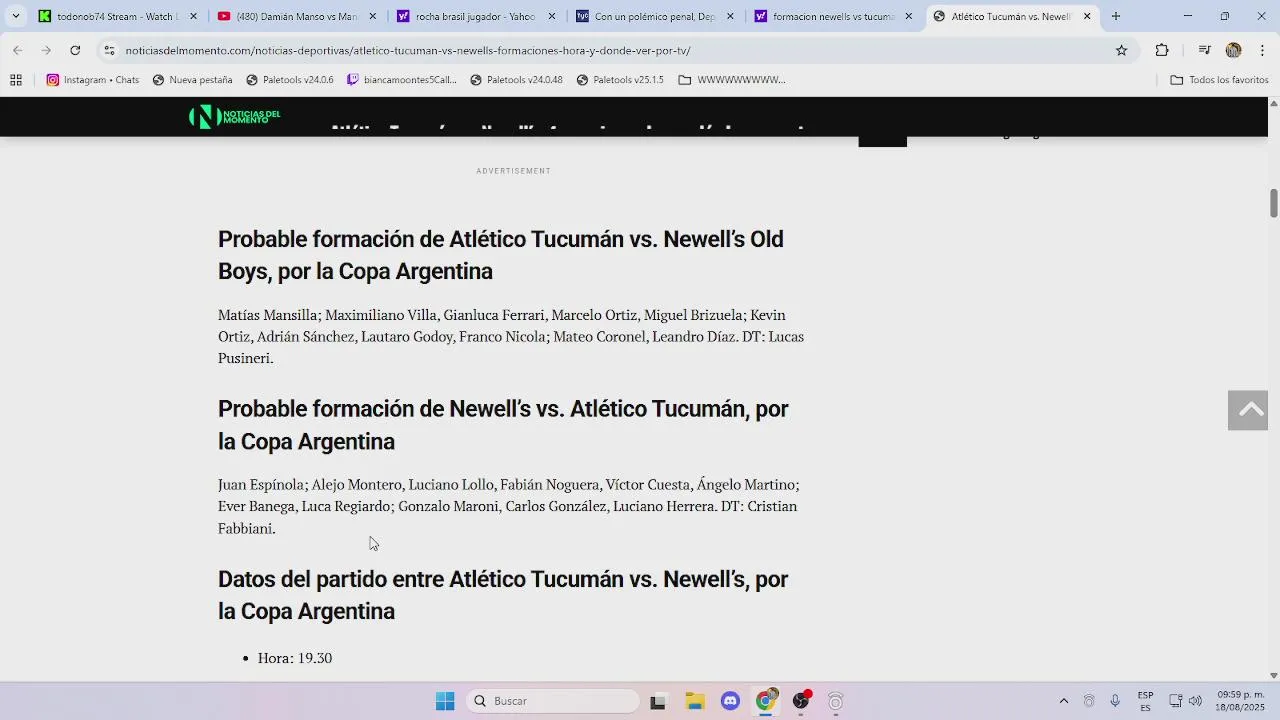Open the network status tray icon

1176,701
